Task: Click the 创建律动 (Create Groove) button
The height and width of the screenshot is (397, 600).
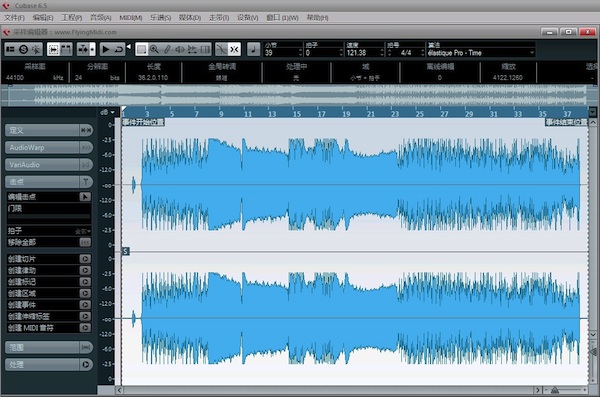Action: [85, 270]
